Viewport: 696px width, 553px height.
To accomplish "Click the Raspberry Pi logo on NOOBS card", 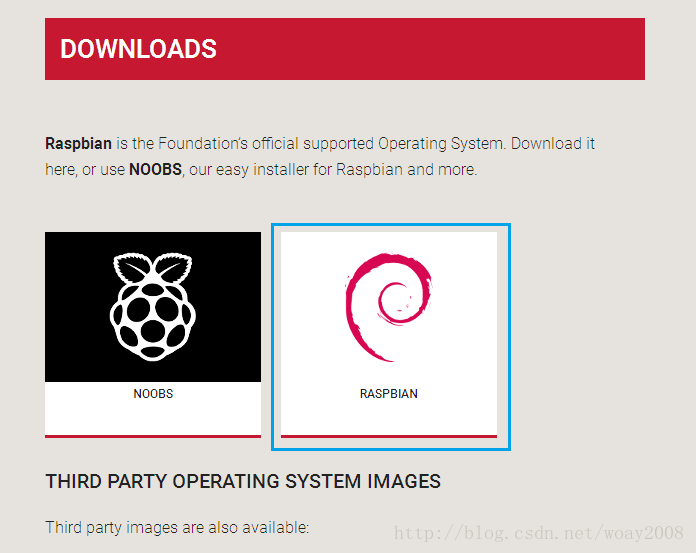I will pos(153,307).
